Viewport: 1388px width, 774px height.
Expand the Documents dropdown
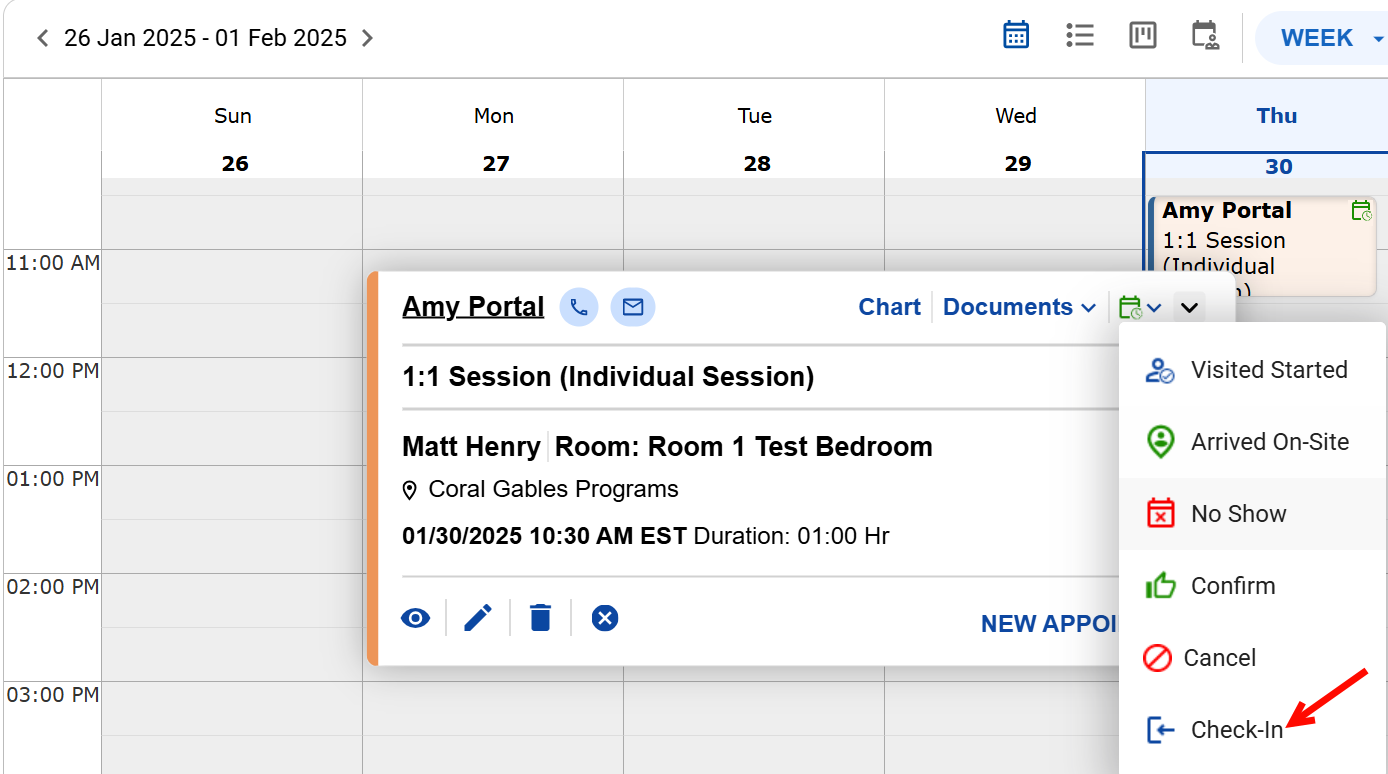(1019, 307)
